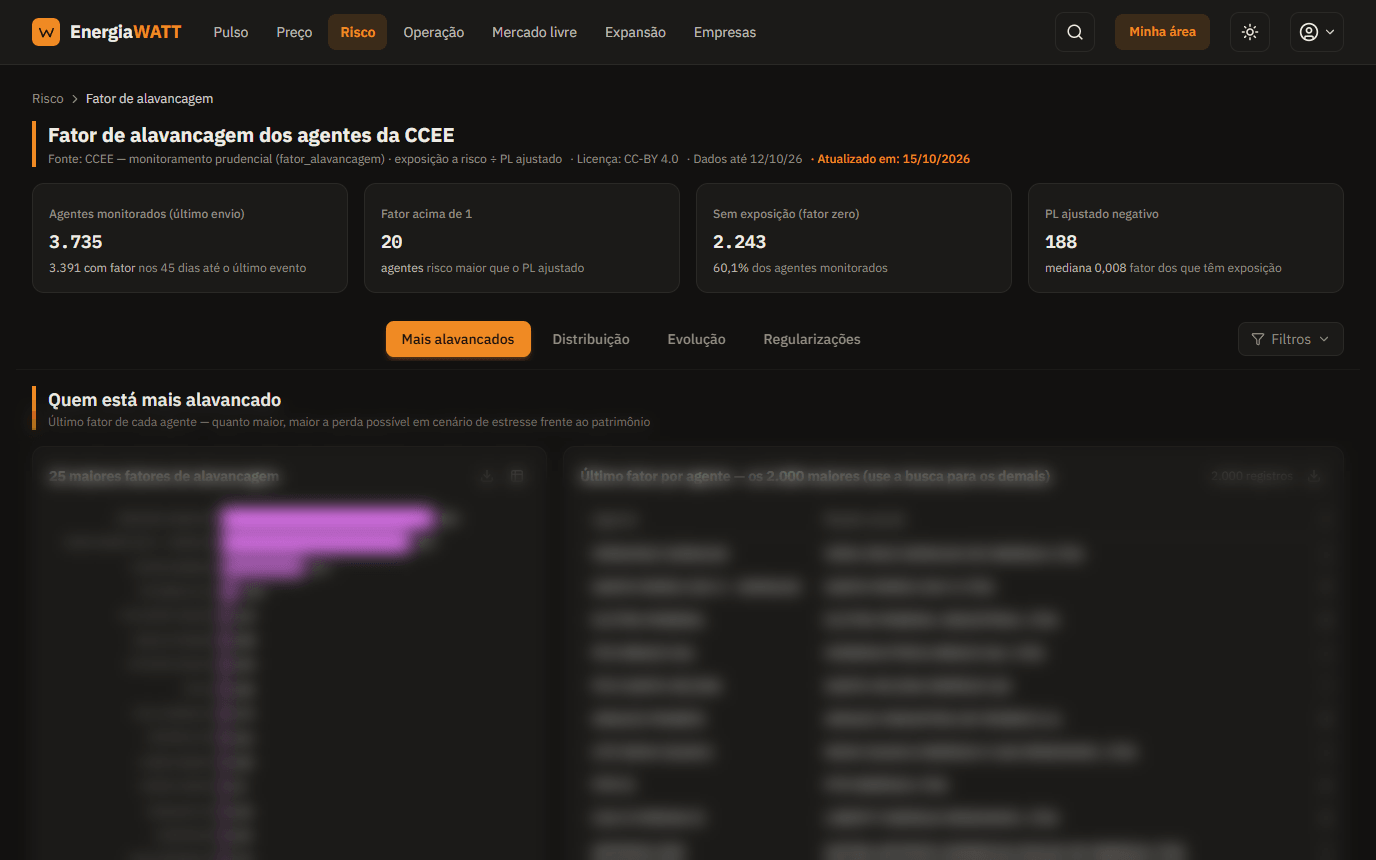
Task: Click the heading 'Quem está mais alavancado'
Action: pyautogui.click(x=165, y=400)
